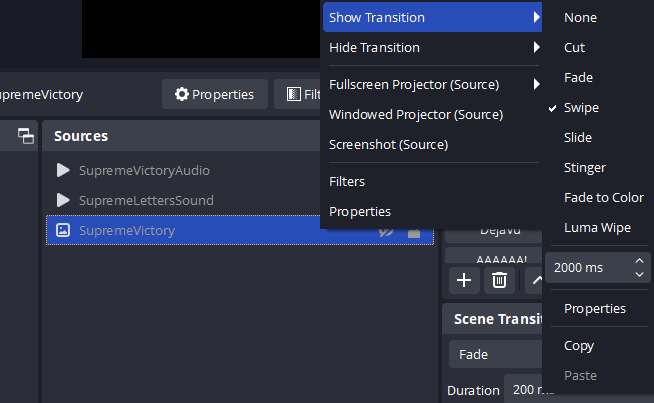Select Stinger transition option

point(598,168)
